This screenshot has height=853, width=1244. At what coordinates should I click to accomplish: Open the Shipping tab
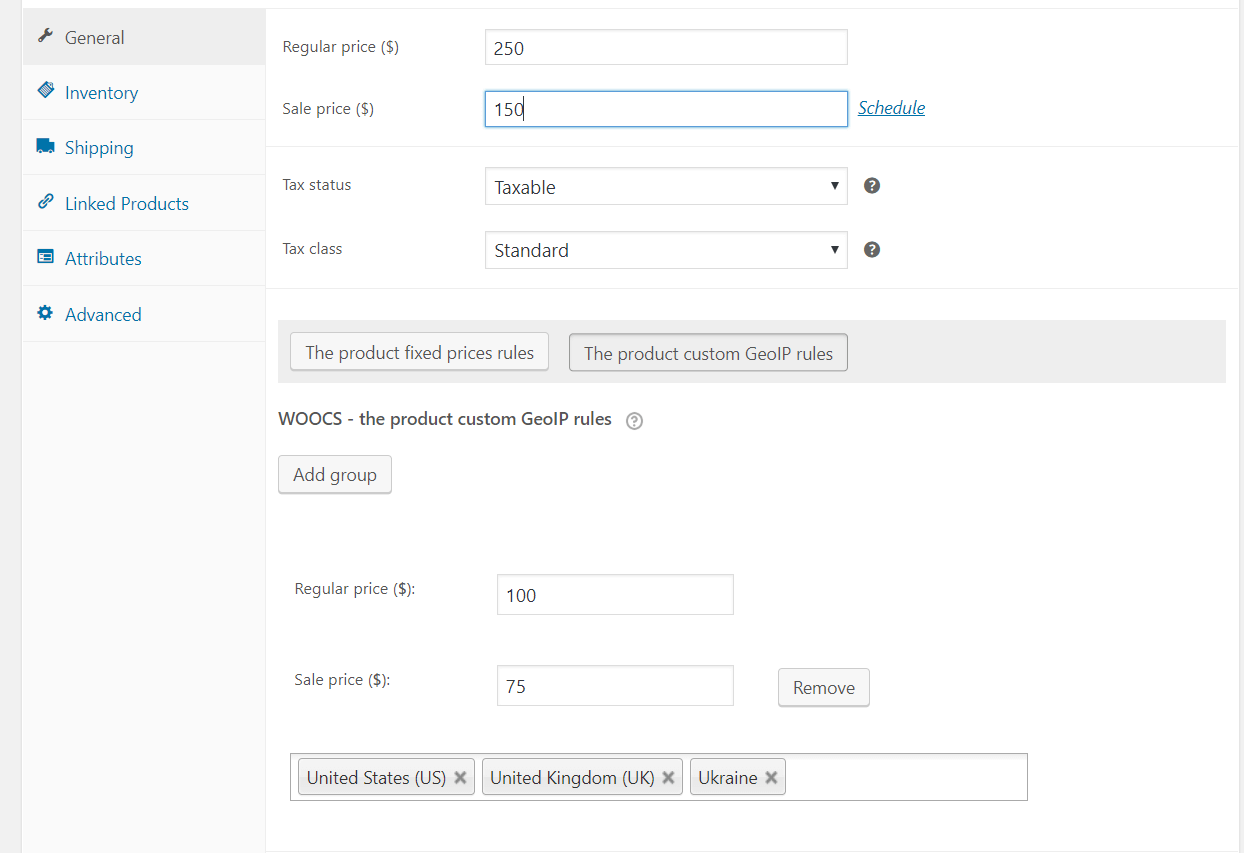[x=144, y=148]
